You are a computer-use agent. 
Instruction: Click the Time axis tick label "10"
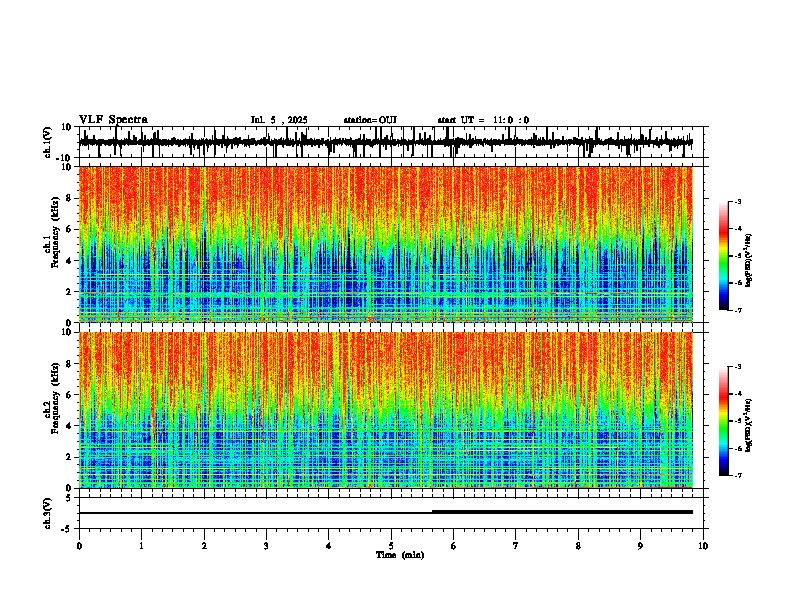[x=703, y=546]
